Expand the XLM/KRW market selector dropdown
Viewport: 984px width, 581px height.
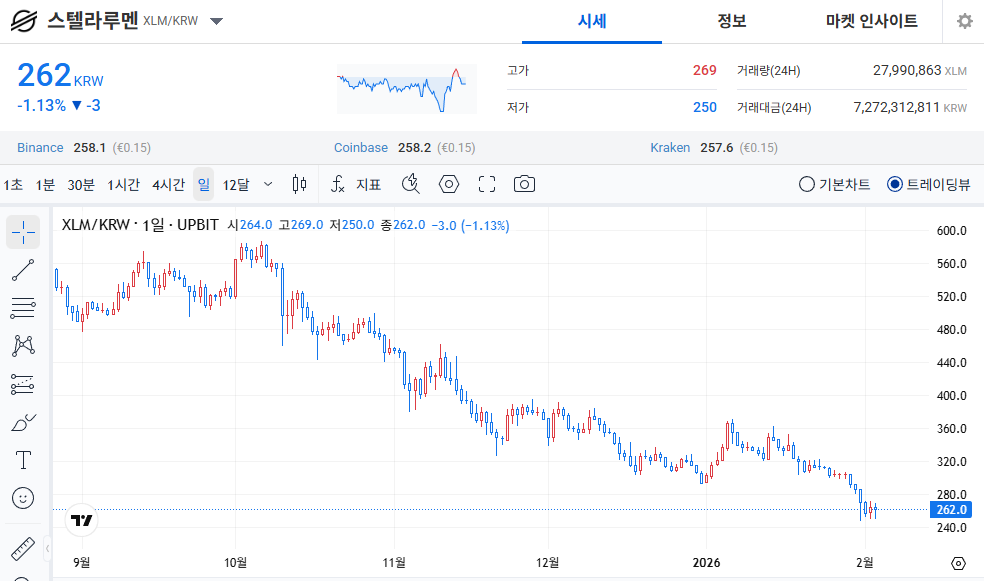[x=217, y=21]
